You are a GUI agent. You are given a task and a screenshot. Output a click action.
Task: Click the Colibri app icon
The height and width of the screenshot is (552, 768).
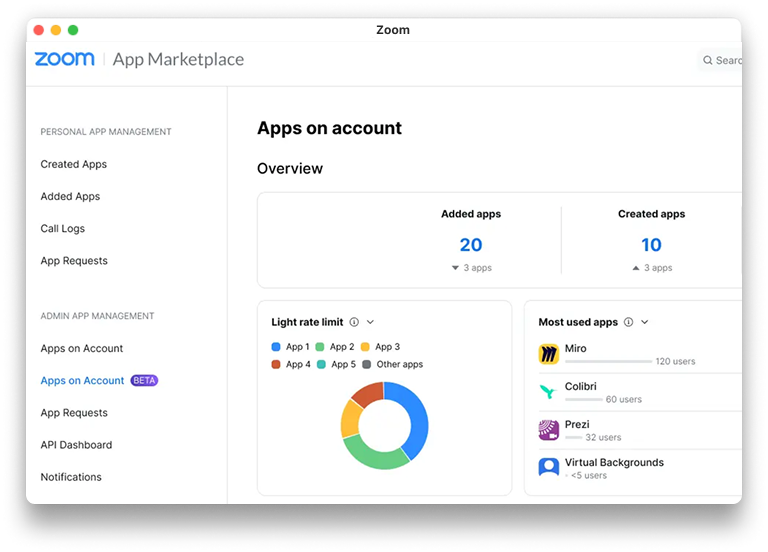click(549, 392)
